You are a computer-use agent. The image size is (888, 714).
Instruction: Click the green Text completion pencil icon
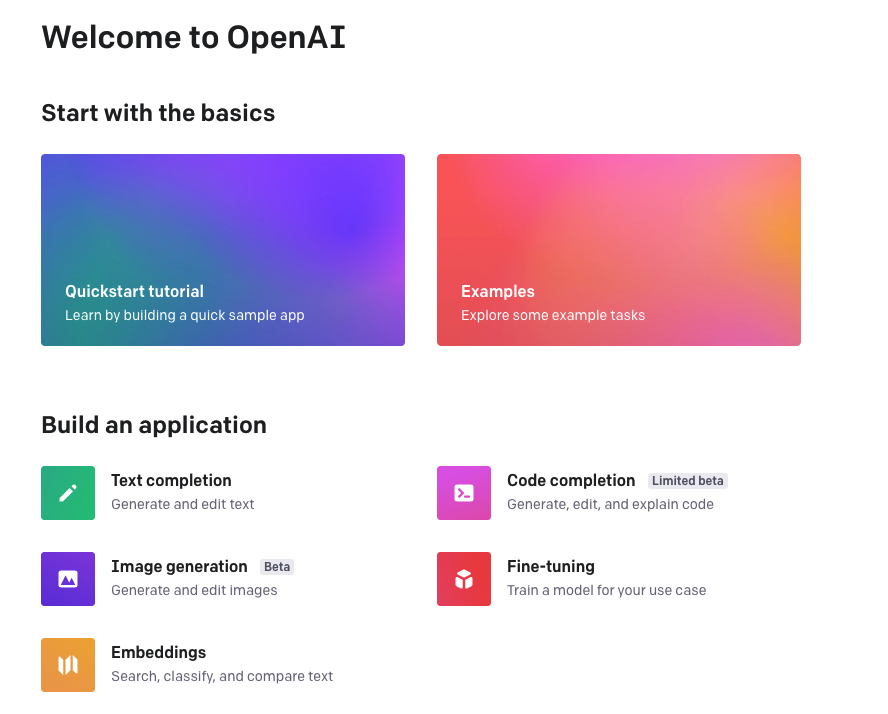[x=68, y=493]
